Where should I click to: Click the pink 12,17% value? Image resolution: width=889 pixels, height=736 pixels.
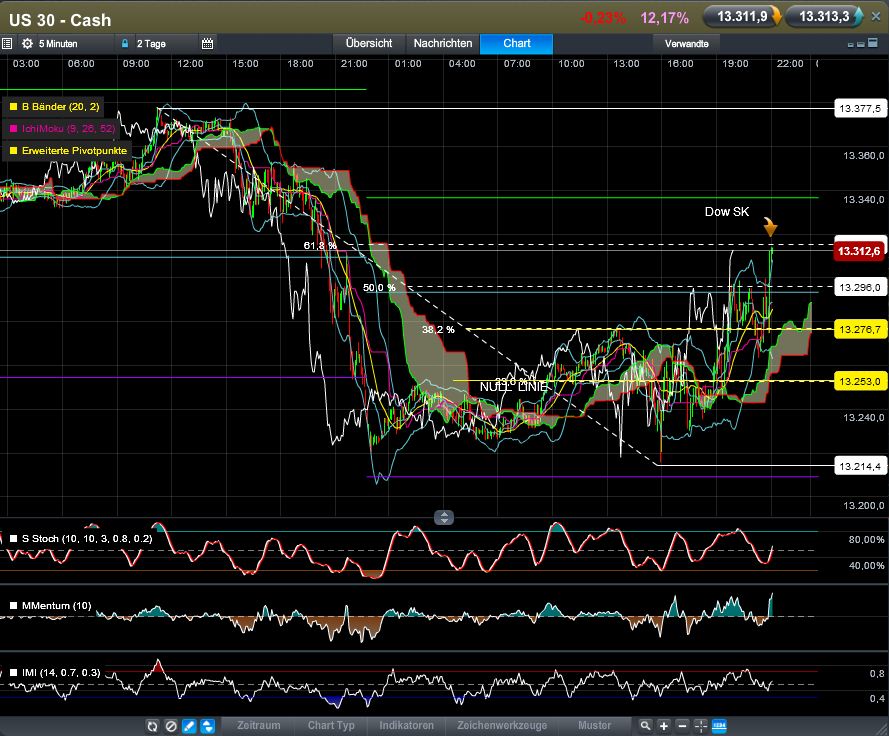(664, 18)
